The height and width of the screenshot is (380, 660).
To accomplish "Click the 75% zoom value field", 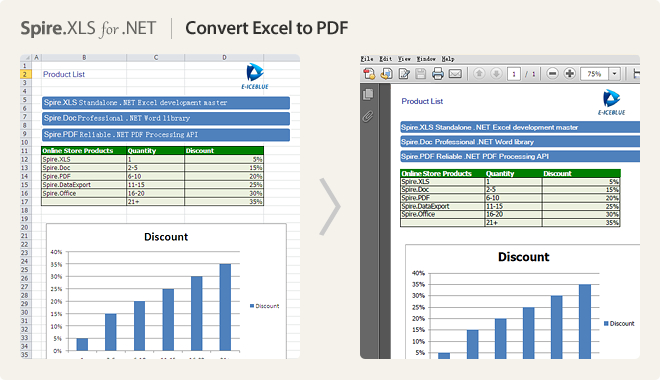I will pos(594,74).
